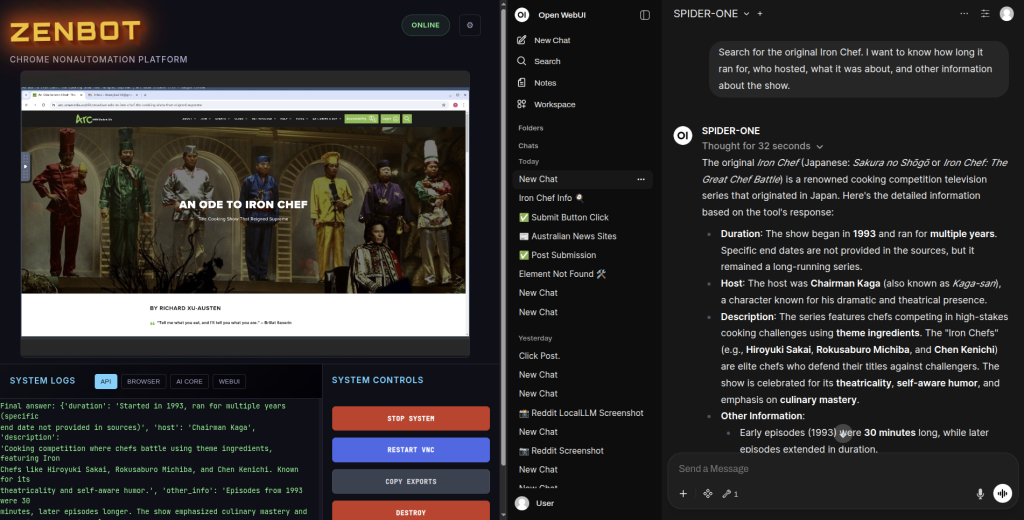Start microphone dictation in message box
Screen dimensions: 1024x520
[980, 493]
